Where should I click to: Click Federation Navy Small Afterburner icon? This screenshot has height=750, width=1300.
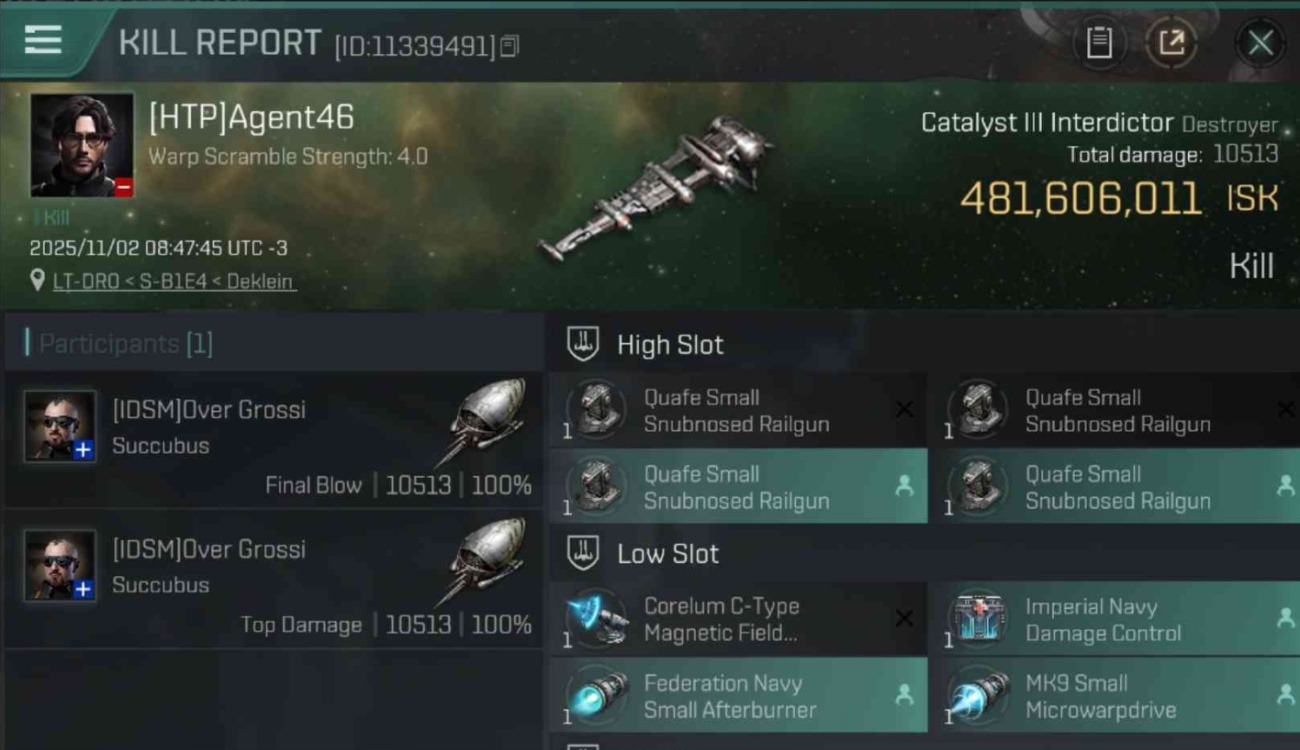pyautogui.click(x=597, y=697)
